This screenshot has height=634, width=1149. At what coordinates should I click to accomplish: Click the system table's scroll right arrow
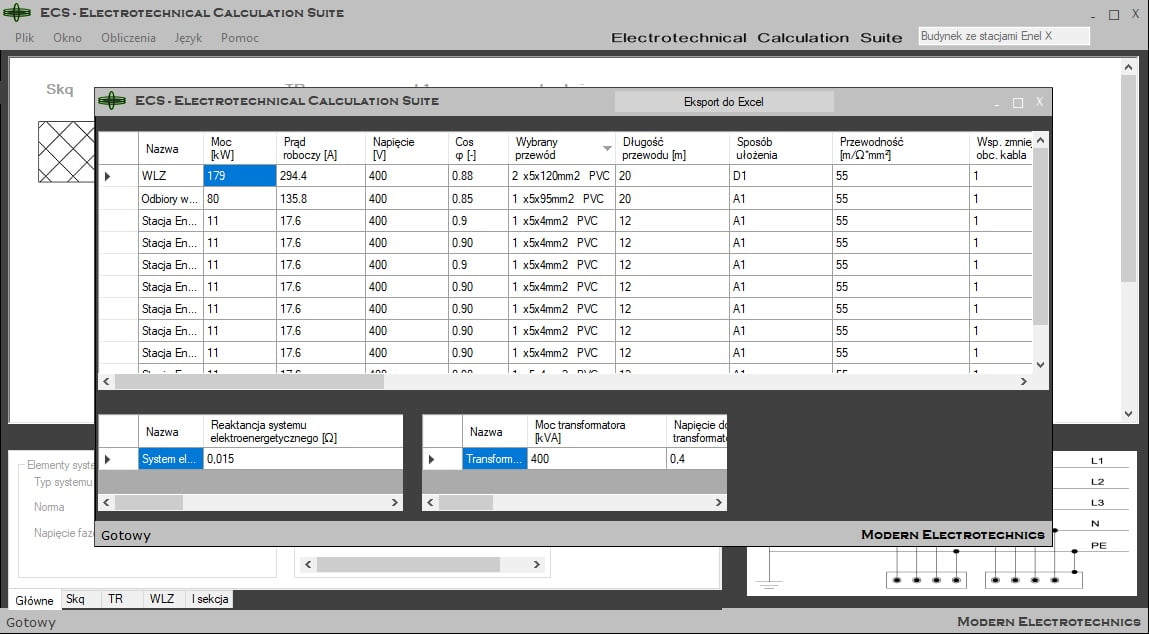coord(395,503)
